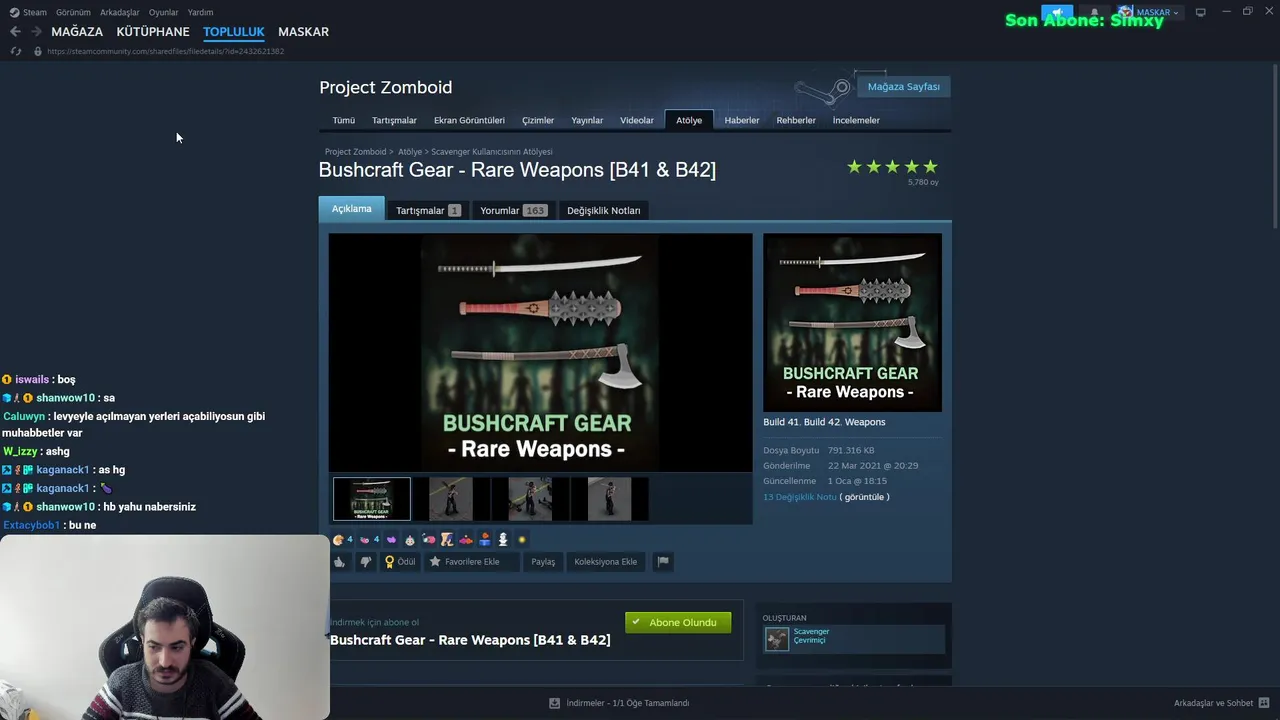Viewport: 1280px width, 720px height.
Task: Select the Videolar hub tab
Action: point(637,120)
